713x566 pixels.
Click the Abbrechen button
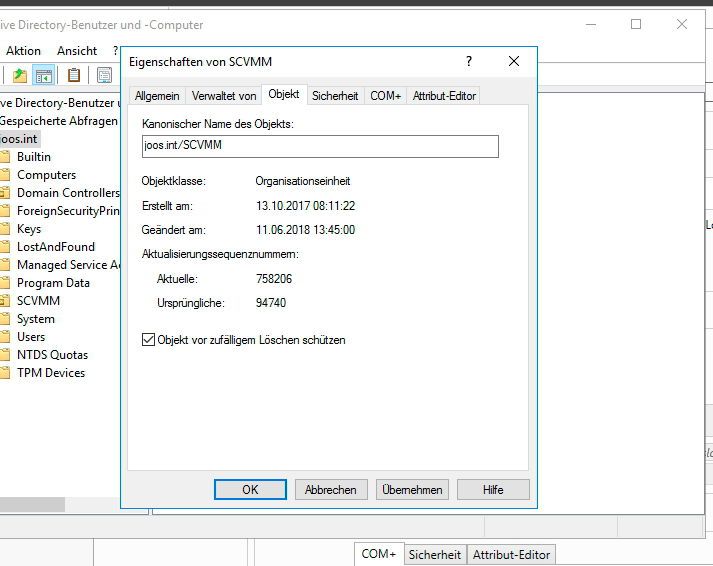331,490
